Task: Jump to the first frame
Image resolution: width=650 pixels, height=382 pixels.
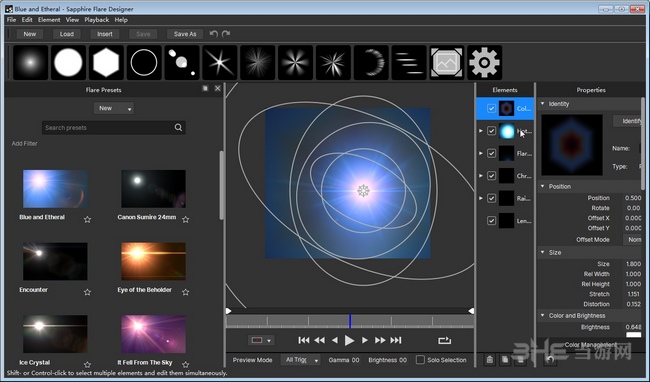Action: pyautogui.click(x=303, y=340)
